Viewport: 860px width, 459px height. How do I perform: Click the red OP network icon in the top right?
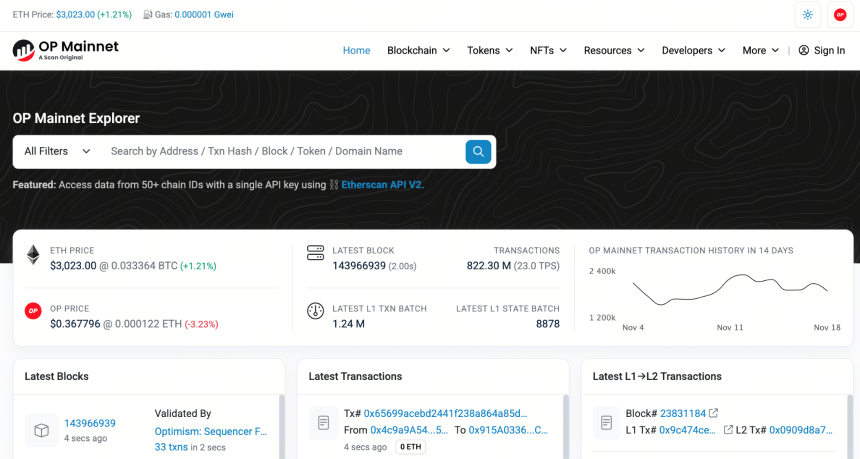pos(840,15)
